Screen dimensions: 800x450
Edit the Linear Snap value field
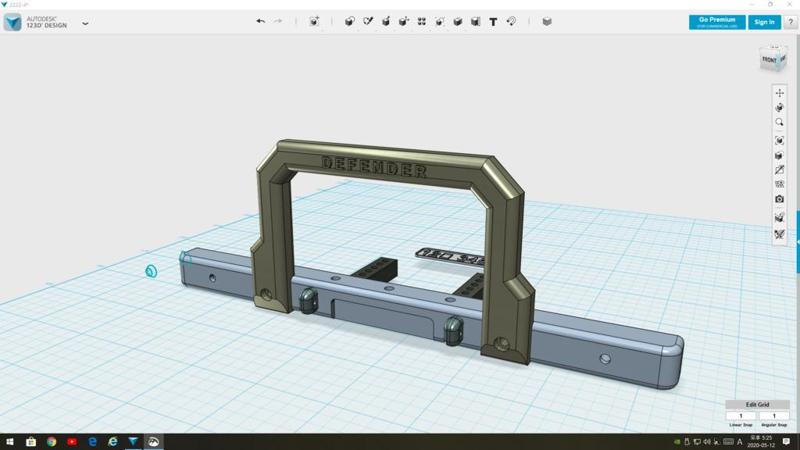coord(741,416)
